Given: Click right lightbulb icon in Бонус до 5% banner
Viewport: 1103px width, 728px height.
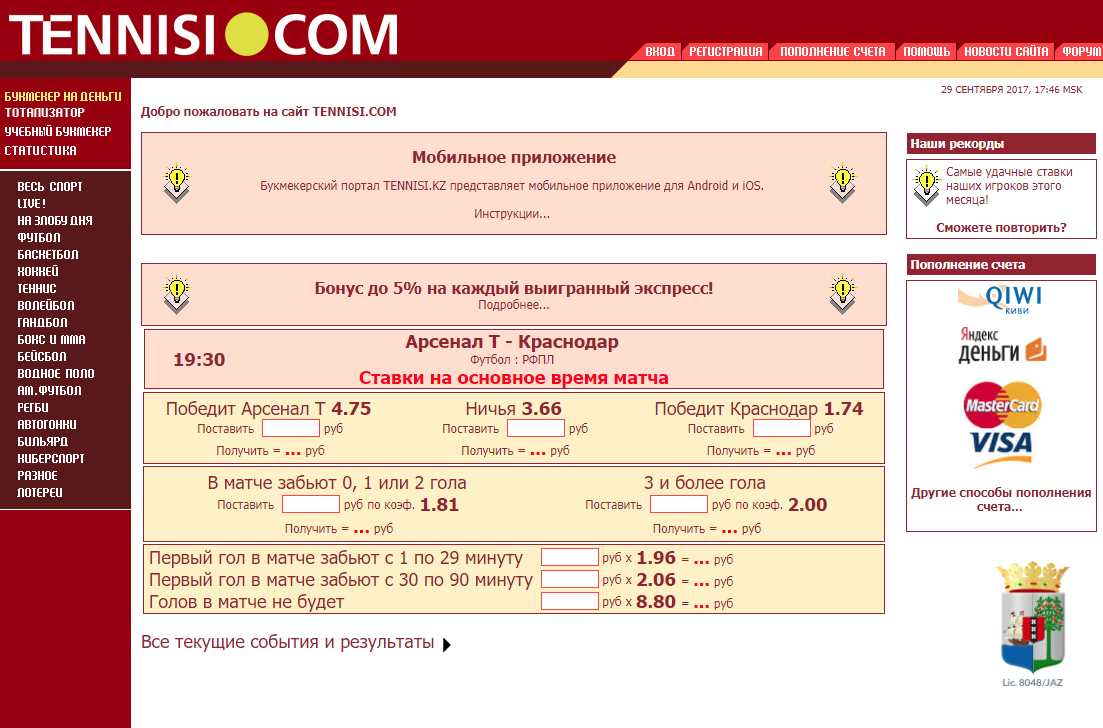Looking at the screenshot, I should pyautogui.click(x=842, y=294).
